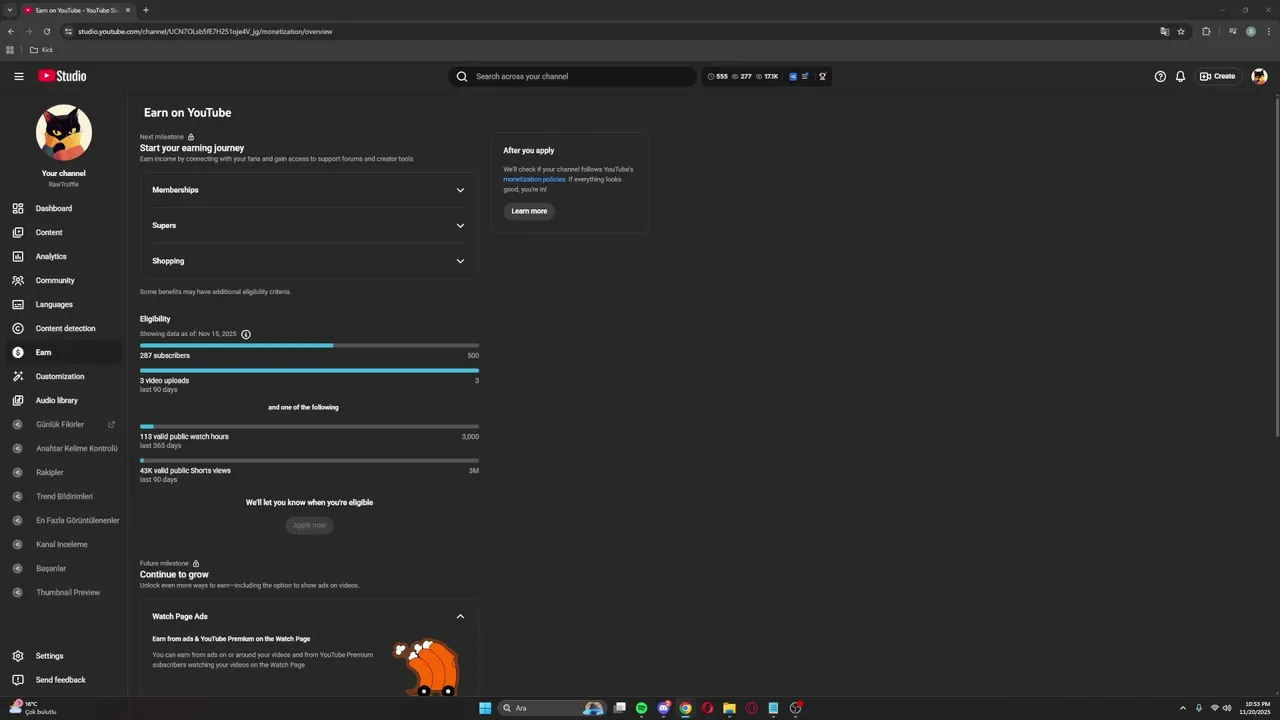Show hidden system tray icons

point(1183,708)
